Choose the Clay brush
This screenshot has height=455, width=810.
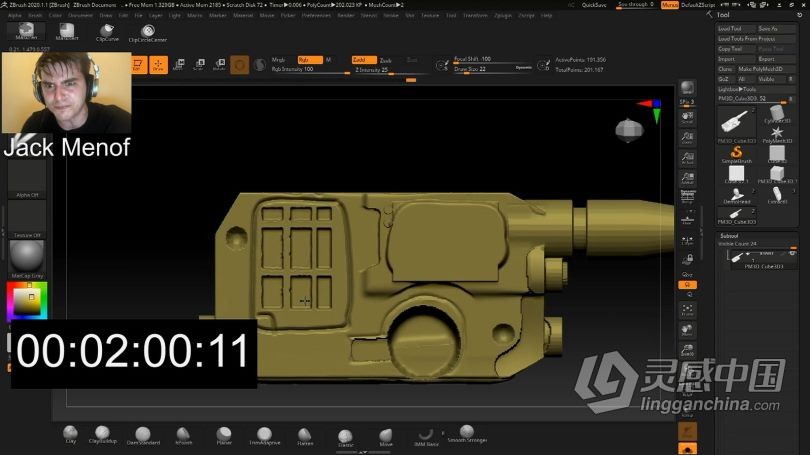click(70, 434)
